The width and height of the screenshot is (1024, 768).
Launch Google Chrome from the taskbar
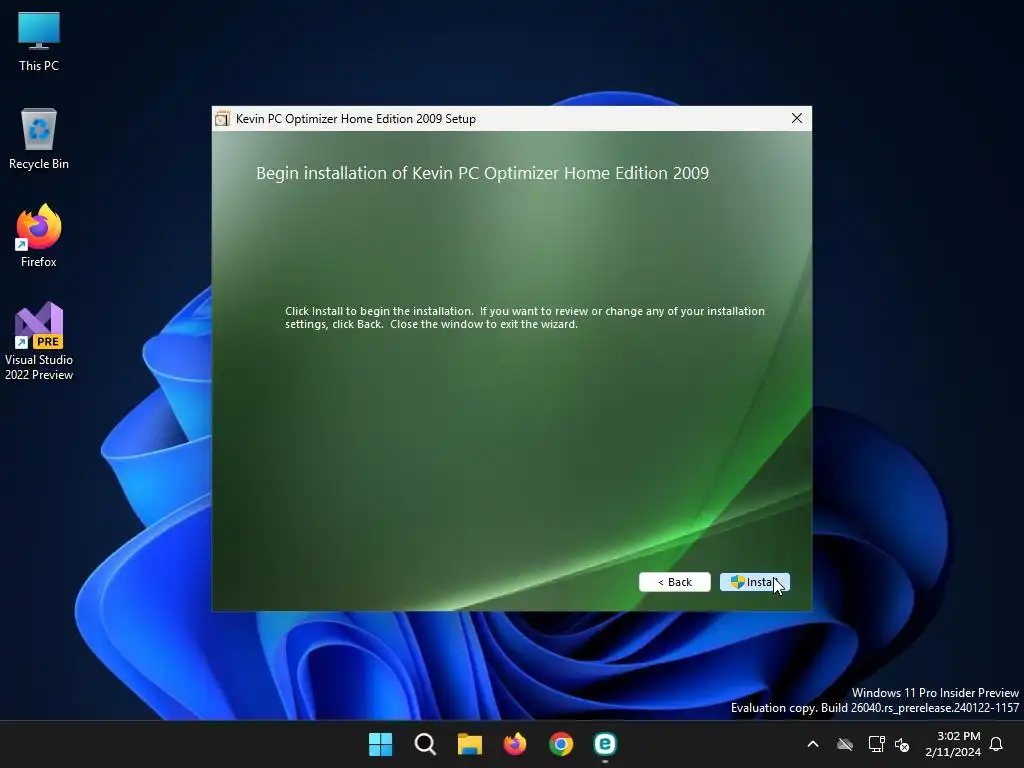tap(560, 744)
